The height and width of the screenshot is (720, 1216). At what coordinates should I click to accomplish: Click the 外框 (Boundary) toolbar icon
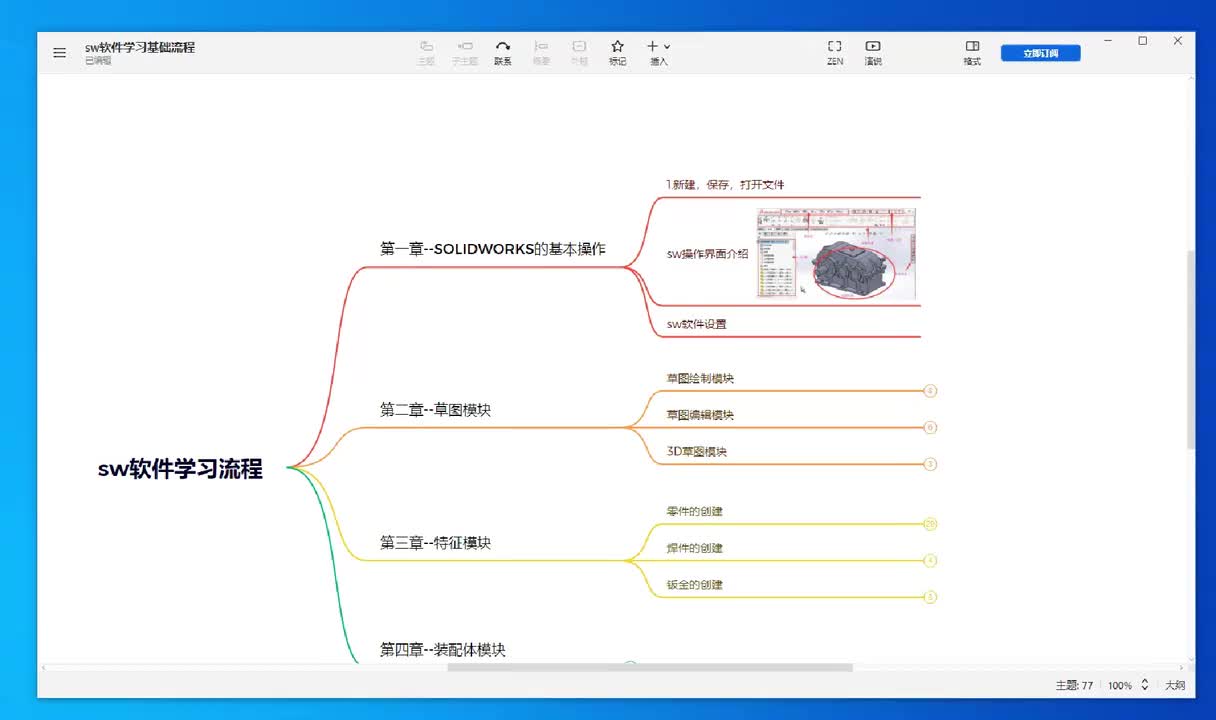click(x=579, y=53)
